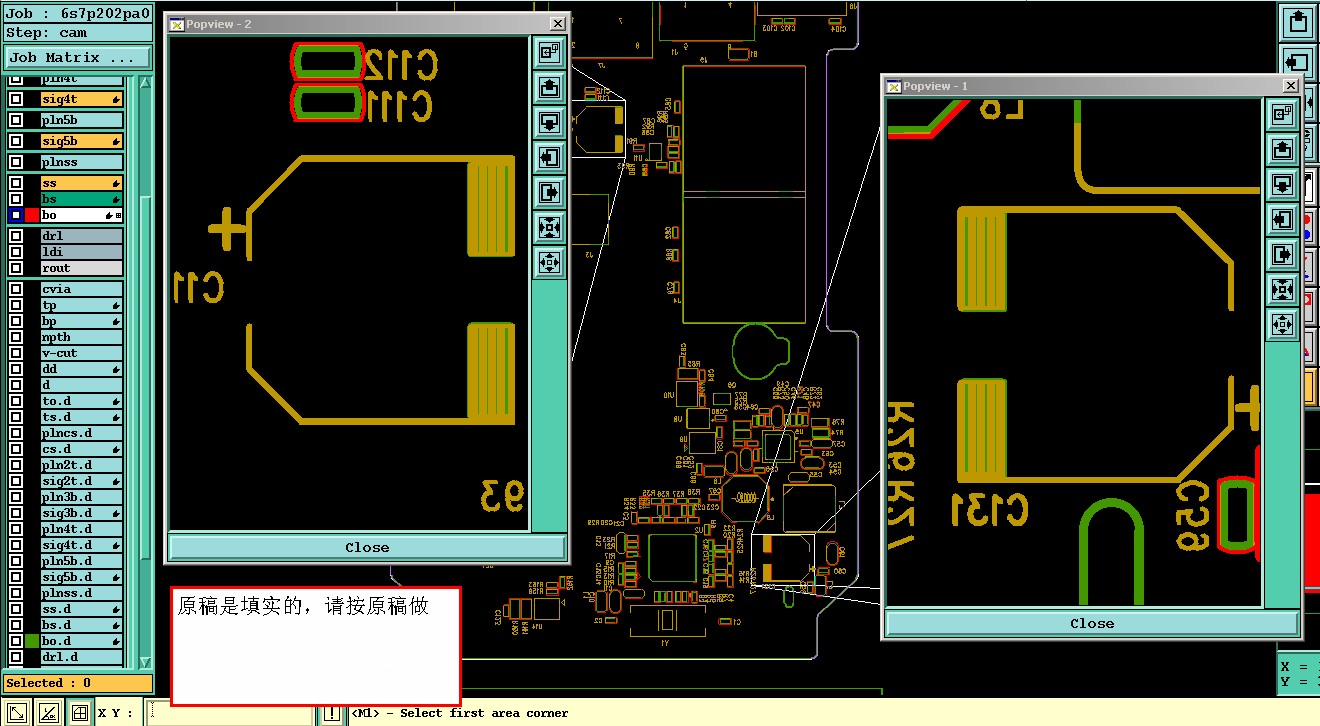Click X button in Popview-2 title bar

click(x=557, y=24)
